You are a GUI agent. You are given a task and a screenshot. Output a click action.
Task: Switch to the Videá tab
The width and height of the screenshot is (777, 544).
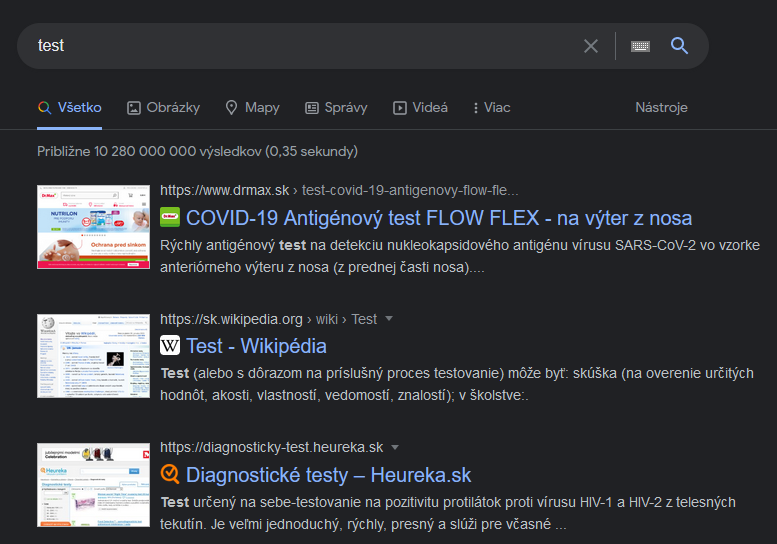pos(420,108)
